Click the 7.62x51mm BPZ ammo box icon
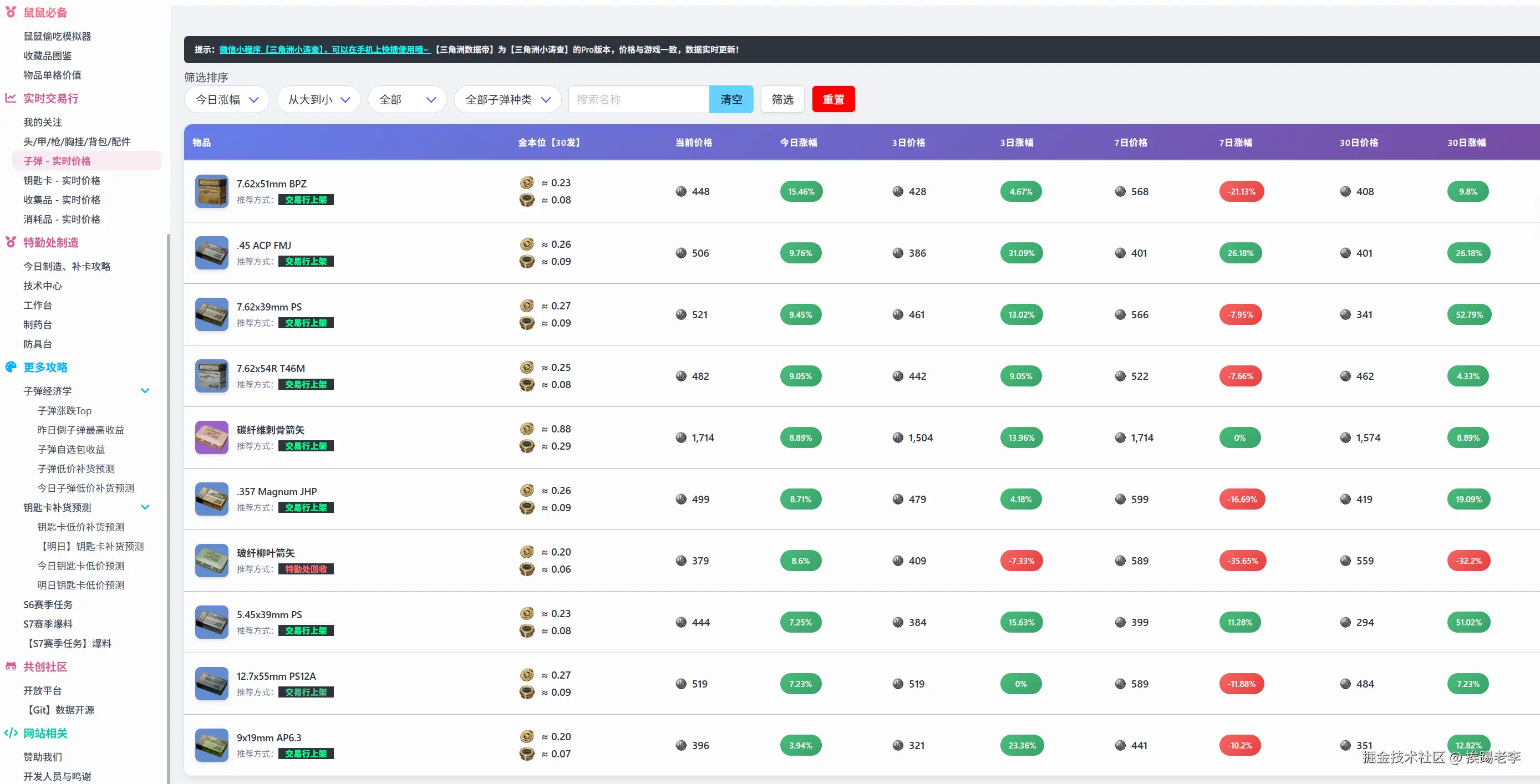The image size is (1540, 784). coord(211,191)
